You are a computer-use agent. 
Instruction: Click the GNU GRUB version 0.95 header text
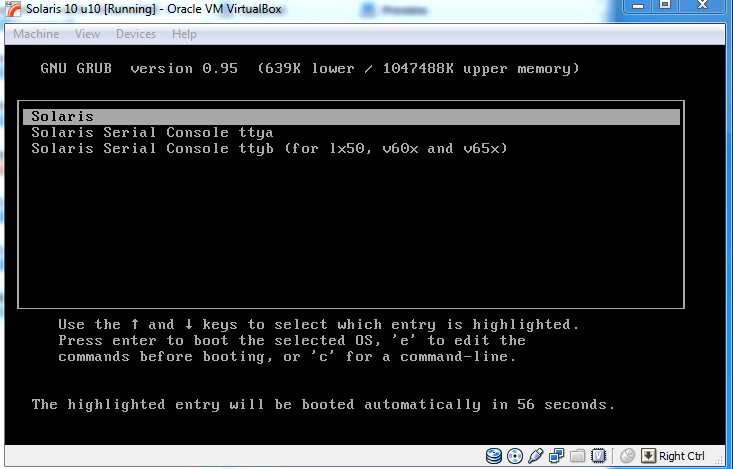pyautogui.click(x=139, y=69)
